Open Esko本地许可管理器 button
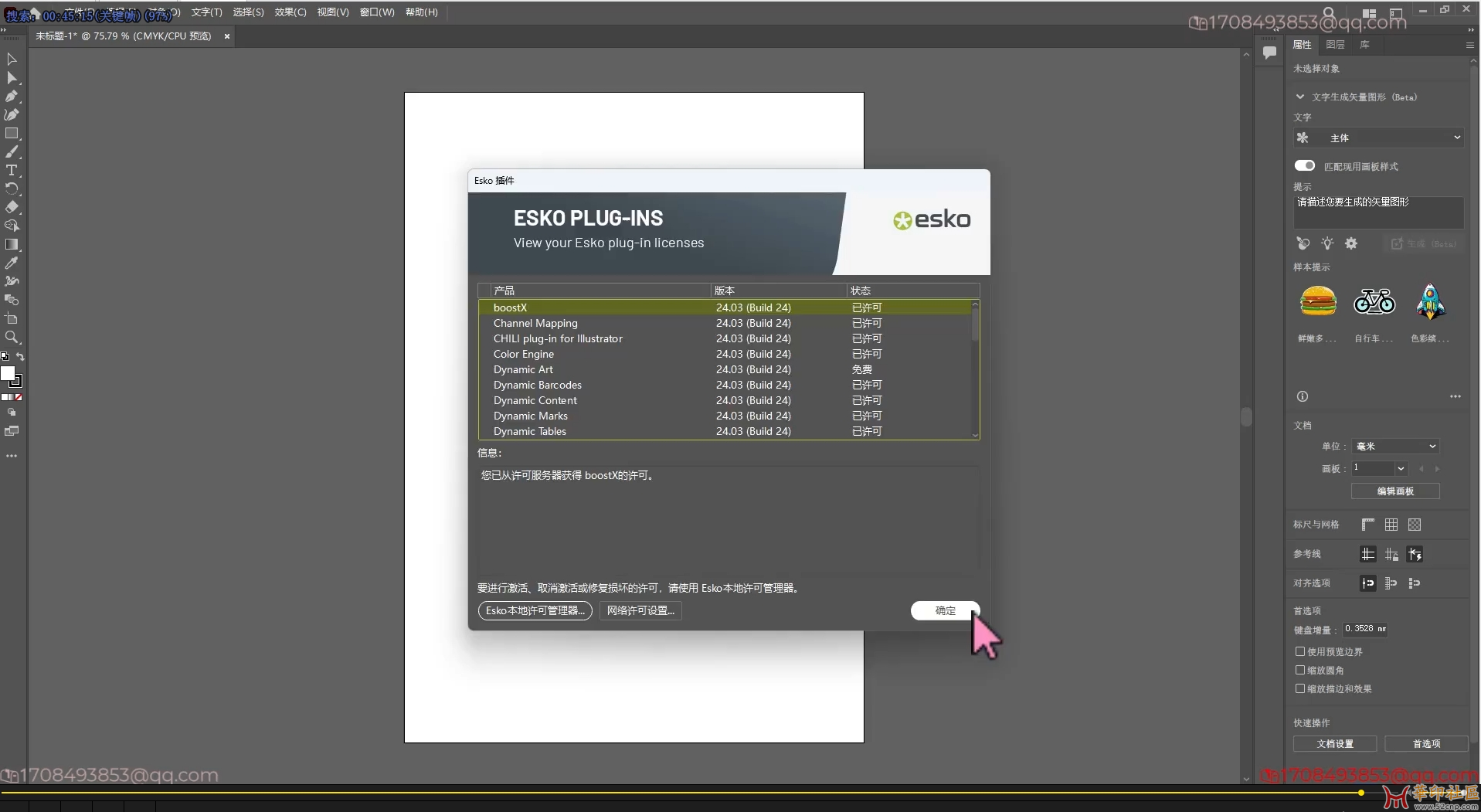This screenshot has height=812, width=1481. point(535,610)
